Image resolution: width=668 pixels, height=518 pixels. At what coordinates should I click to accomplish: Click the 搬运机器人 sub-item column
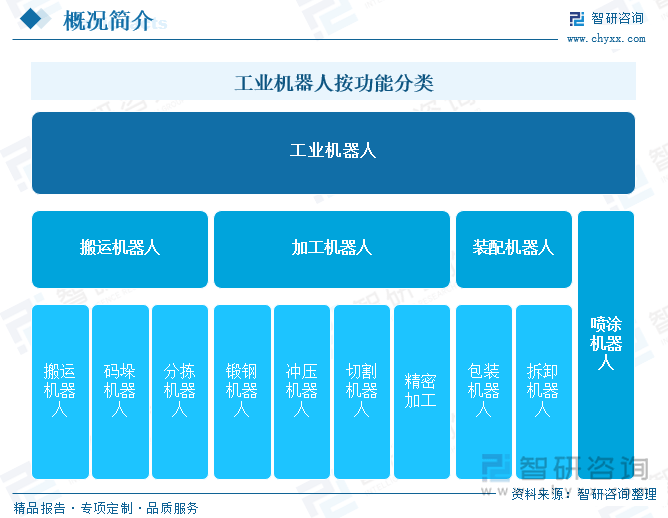pyautogui.click(x=60, y=392)
